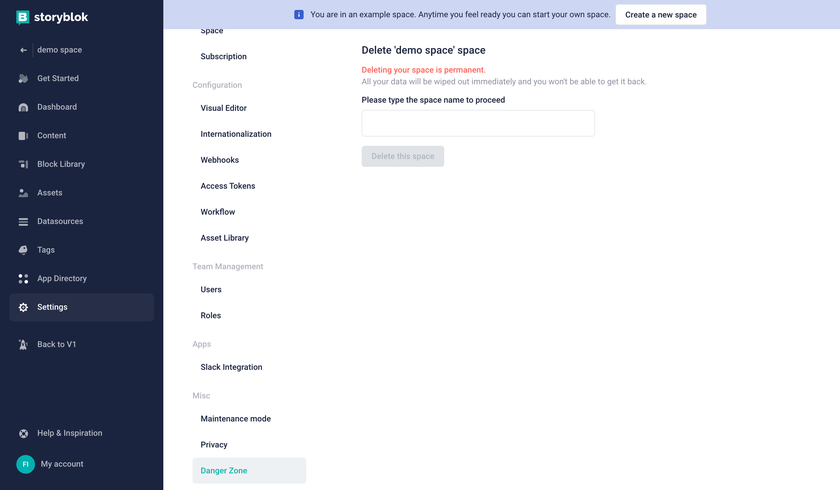Click the back arrow beside demo space
The image size is (840, 490).
point(23,50)
